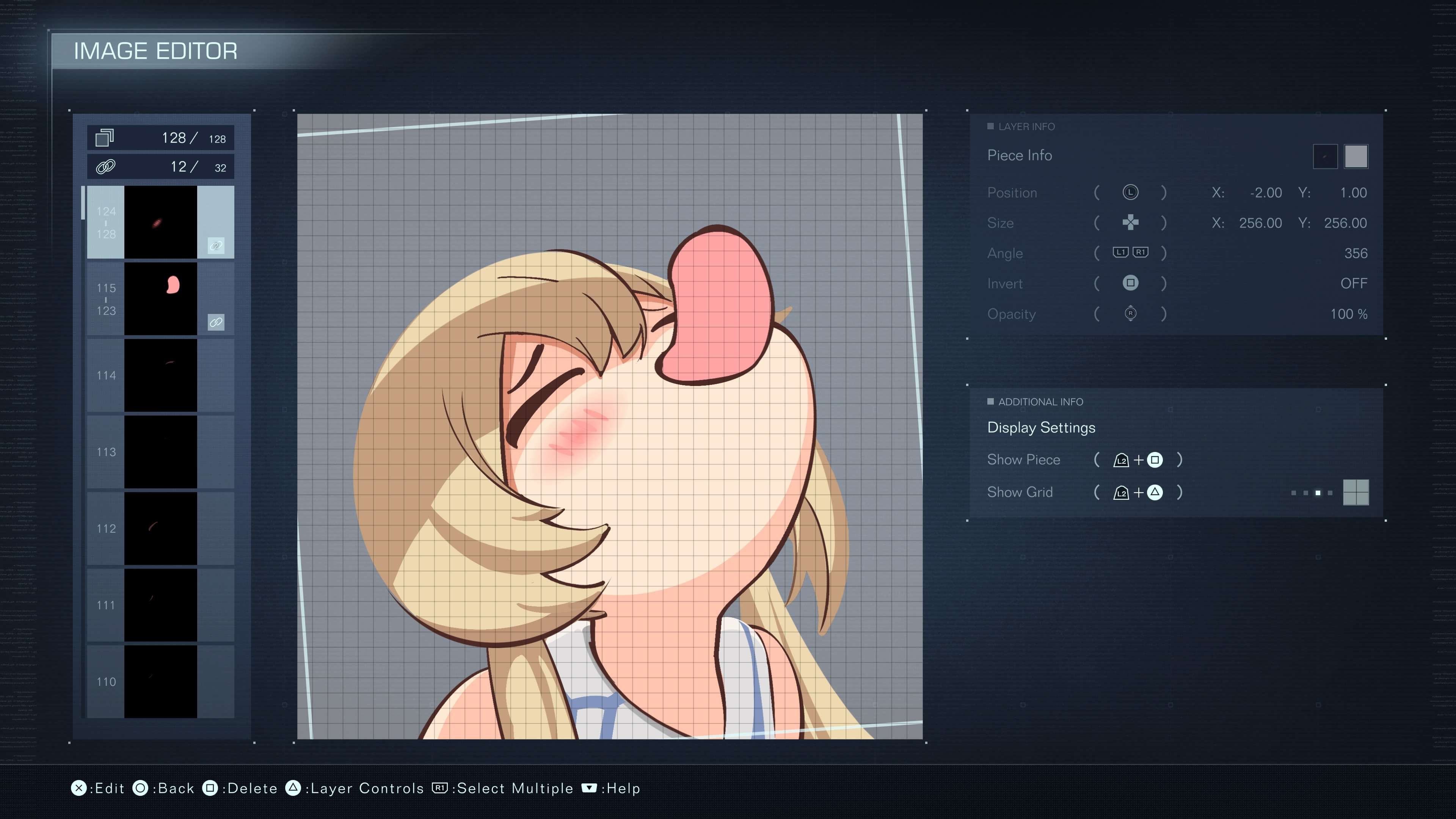Click the LAYER INFO section label
This screenshot has width=1456, height=819.
coord(1026,127)
